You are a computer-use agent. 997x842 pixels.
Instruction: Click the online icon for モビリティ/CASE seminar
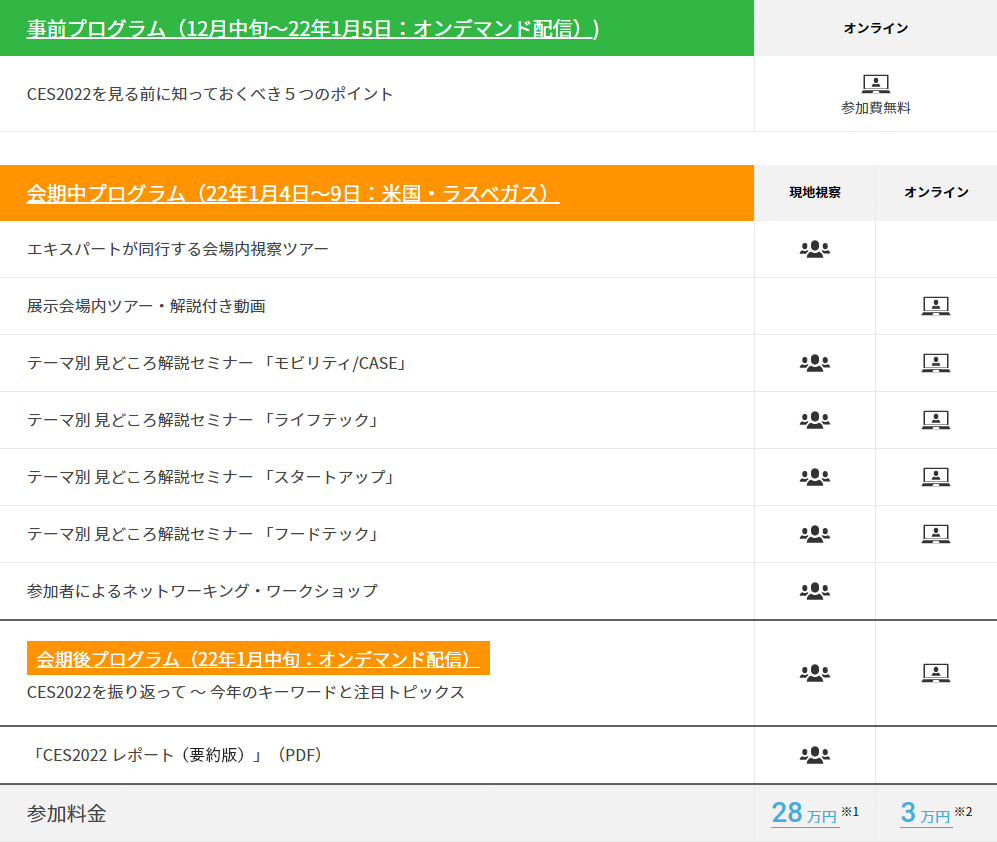(935, 363)
